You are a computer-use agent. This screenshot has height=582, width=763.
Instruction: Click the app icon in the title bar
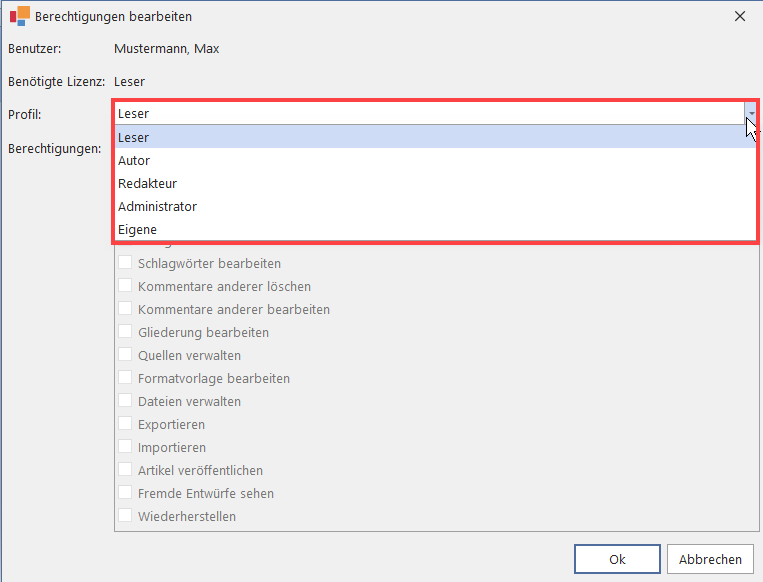click(x=18, y=17)
